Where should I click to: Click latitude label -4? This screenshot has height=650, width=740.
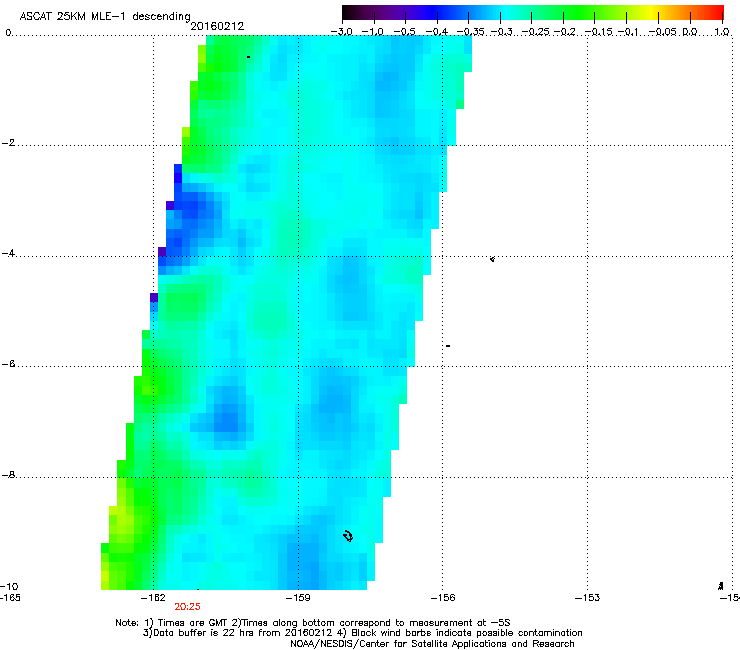[x=8, y=253]
